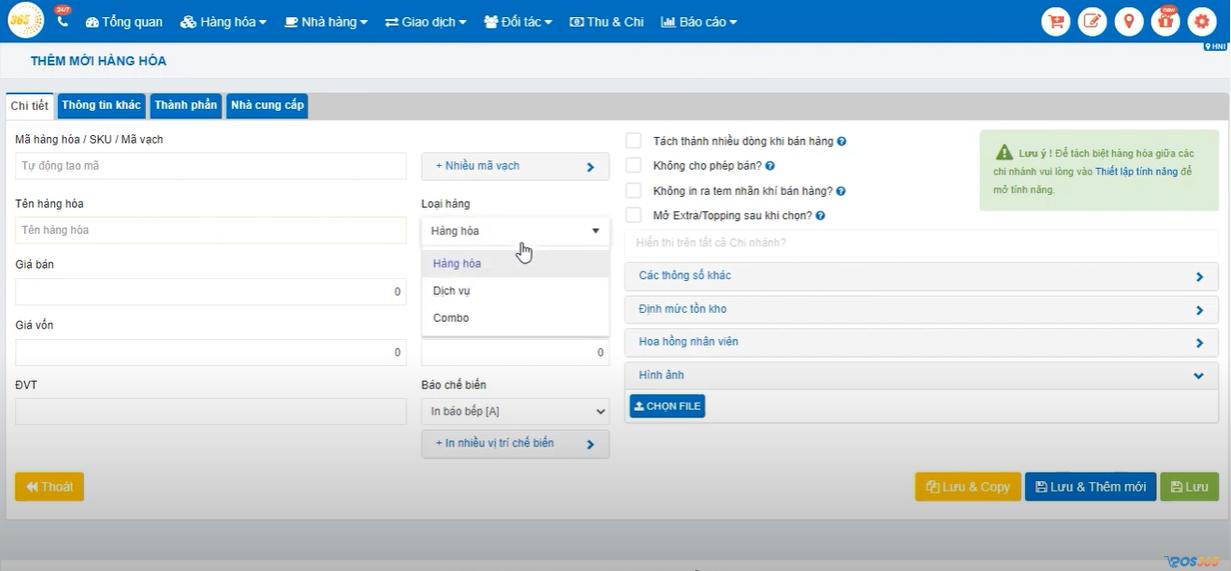
Task: Click the 24/7 phone support icon
Action: (x=63, y=20)
